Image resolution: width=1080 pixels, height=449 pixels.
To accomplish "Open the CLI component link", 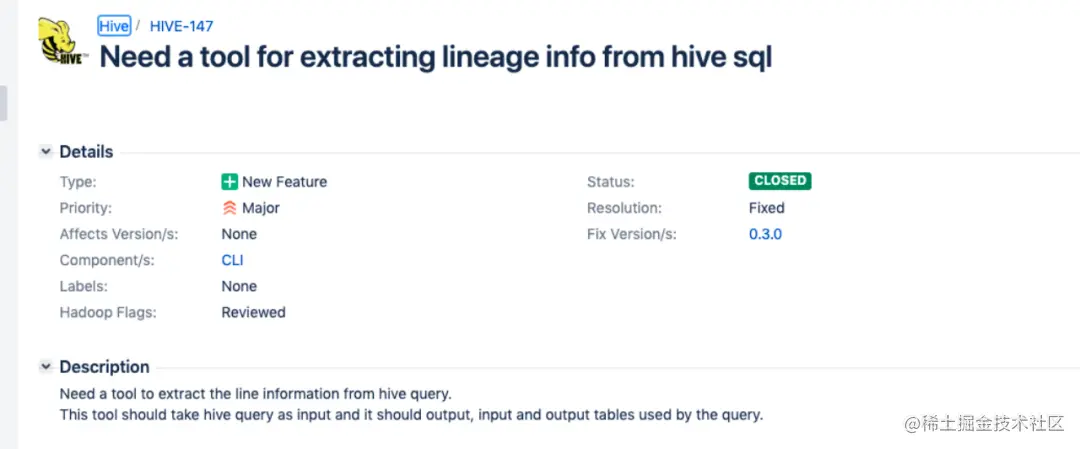I will point(232,260).
